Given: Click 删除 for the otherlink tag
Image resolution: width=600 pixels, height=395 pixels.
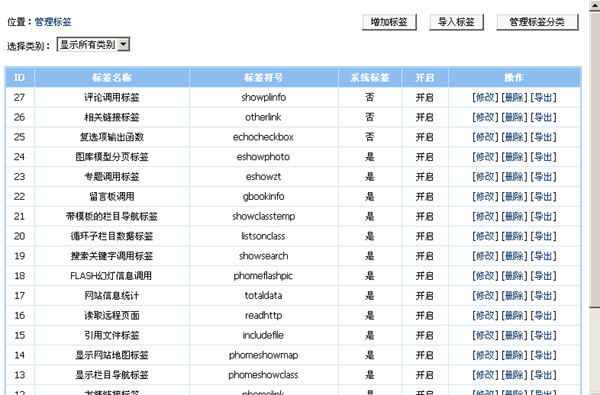Looking at the screenshot, I should 514,118.
